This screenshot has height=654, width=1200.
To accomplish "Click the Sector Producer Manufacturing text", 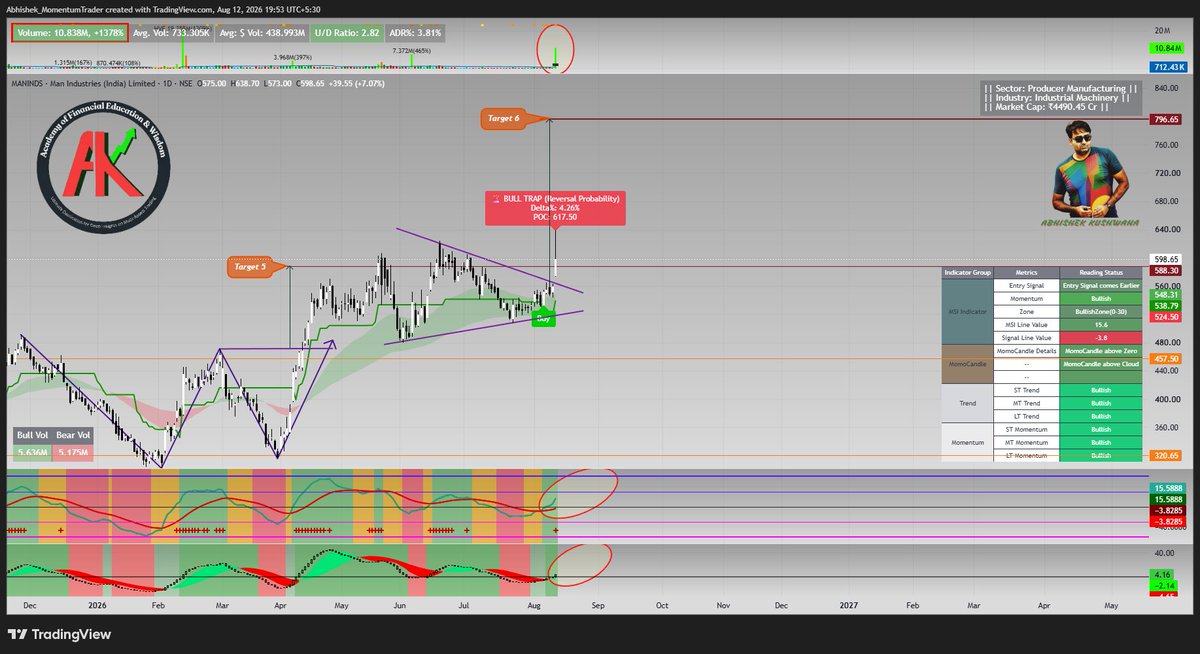I will (x=1061, y=88).
